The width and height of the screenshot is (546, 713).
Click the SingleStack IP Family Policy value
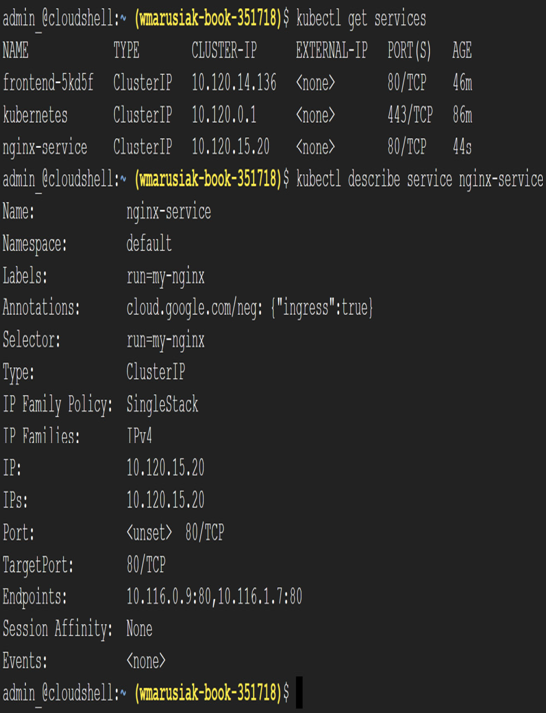click(x=162, y=404)
